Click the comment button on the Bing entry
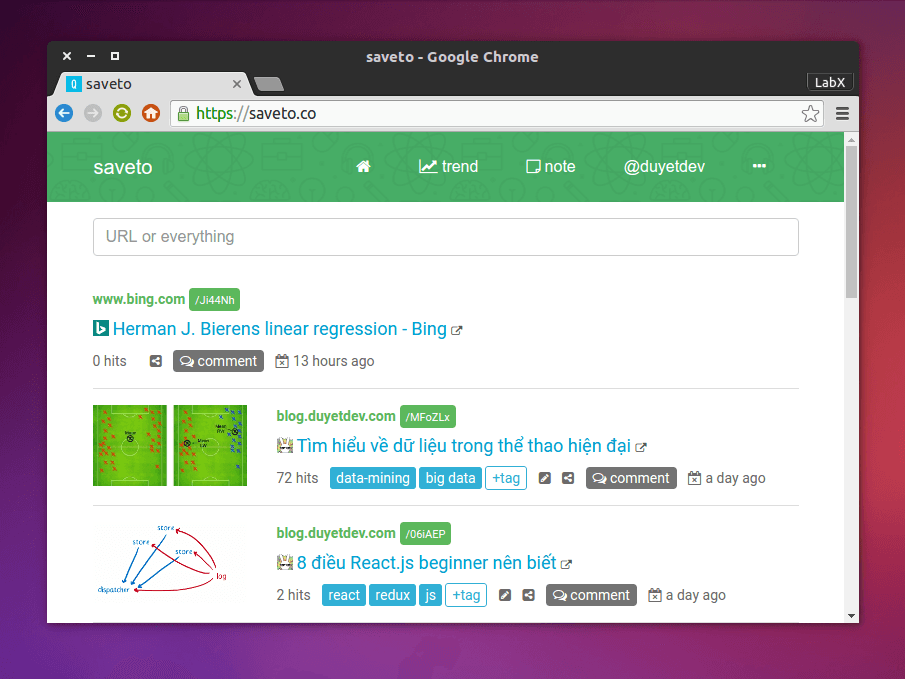Image resolution: width=905 pixels, height=679 pixels. 218,361
